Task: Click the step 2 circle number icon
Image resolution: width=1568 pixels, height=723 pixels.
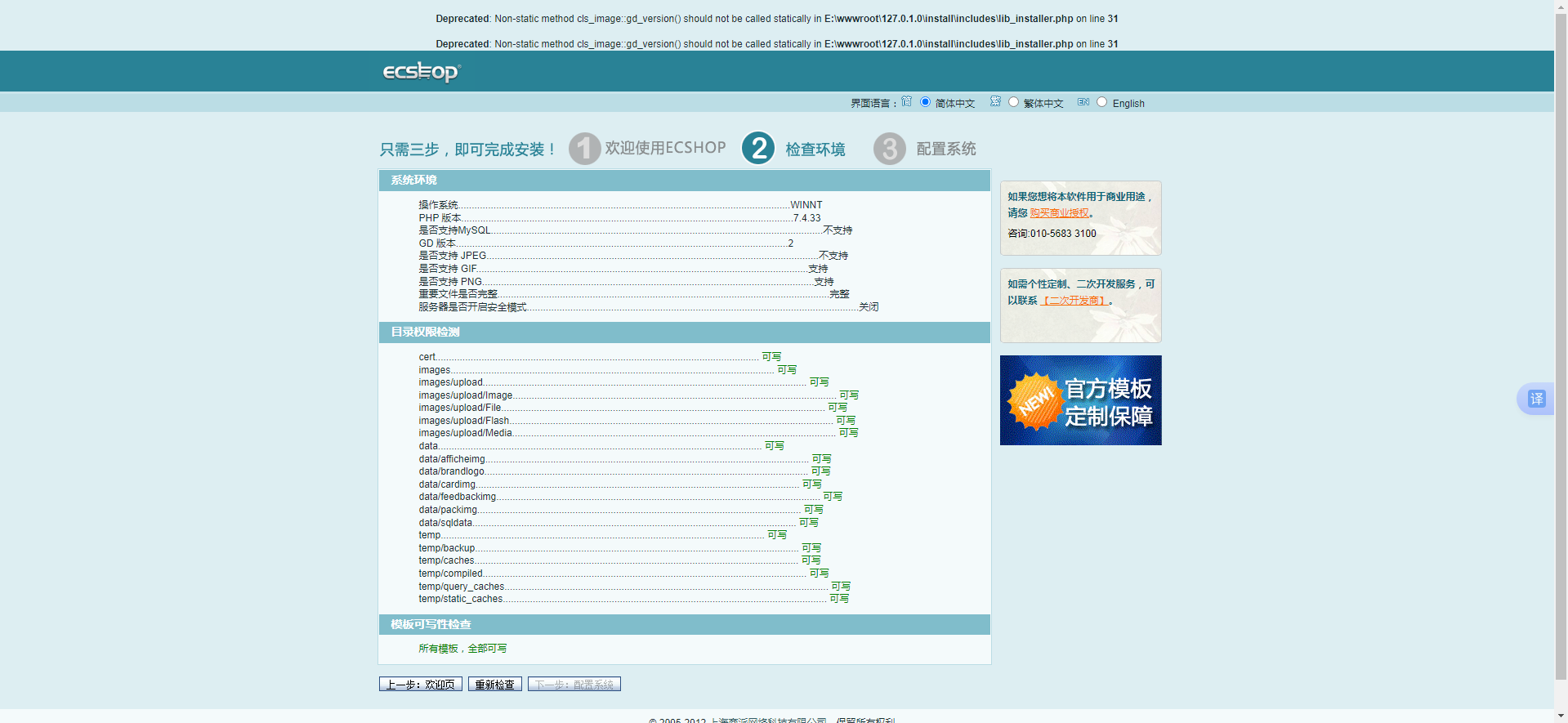Action: pyautogui.click(x=758, y=148)
